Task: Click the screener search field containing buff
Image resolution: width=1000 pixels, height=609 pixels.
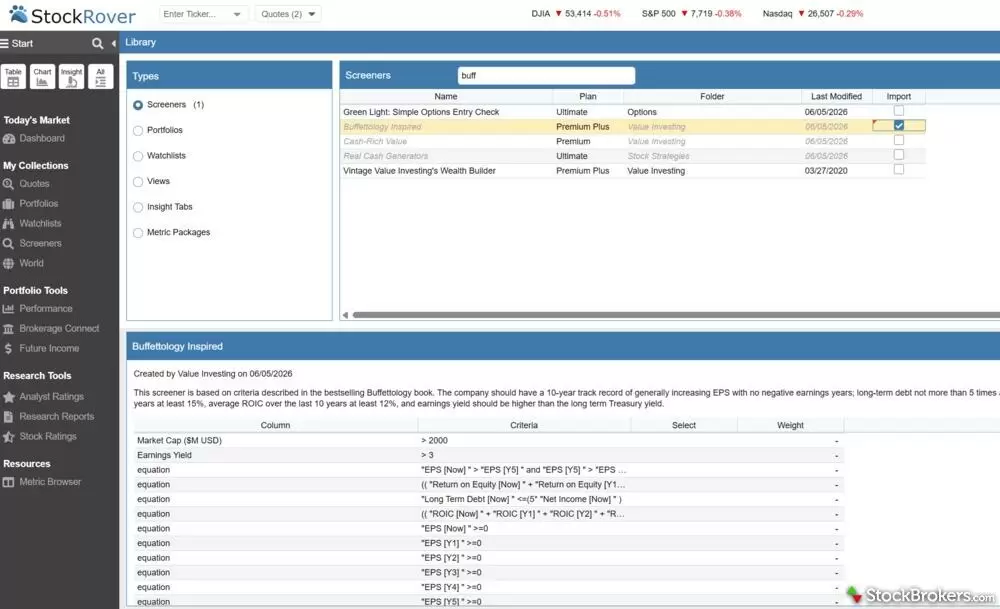Action: coord(546,75)
